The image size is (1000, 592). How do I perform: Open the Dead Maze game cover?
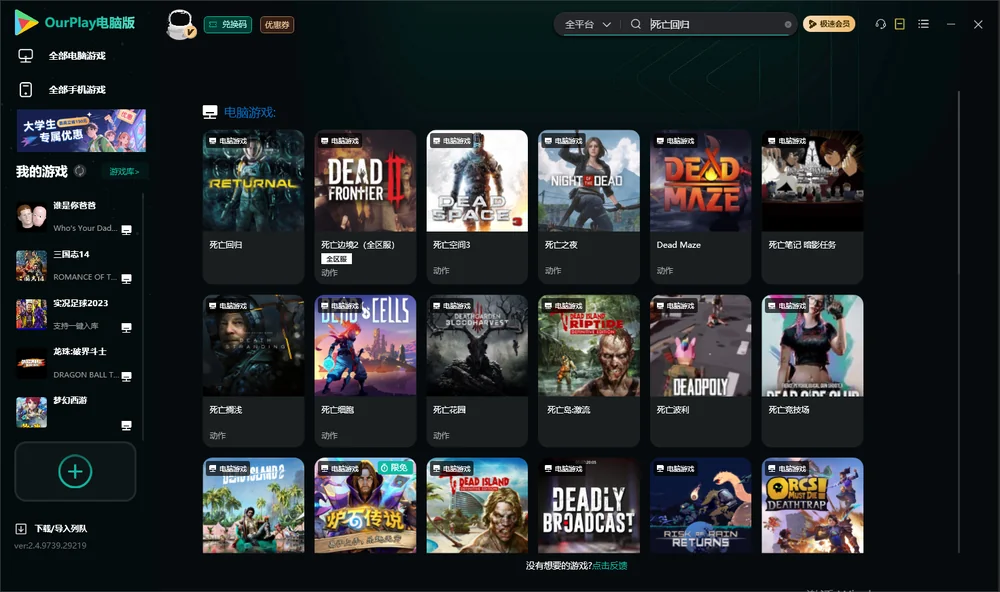701,181
